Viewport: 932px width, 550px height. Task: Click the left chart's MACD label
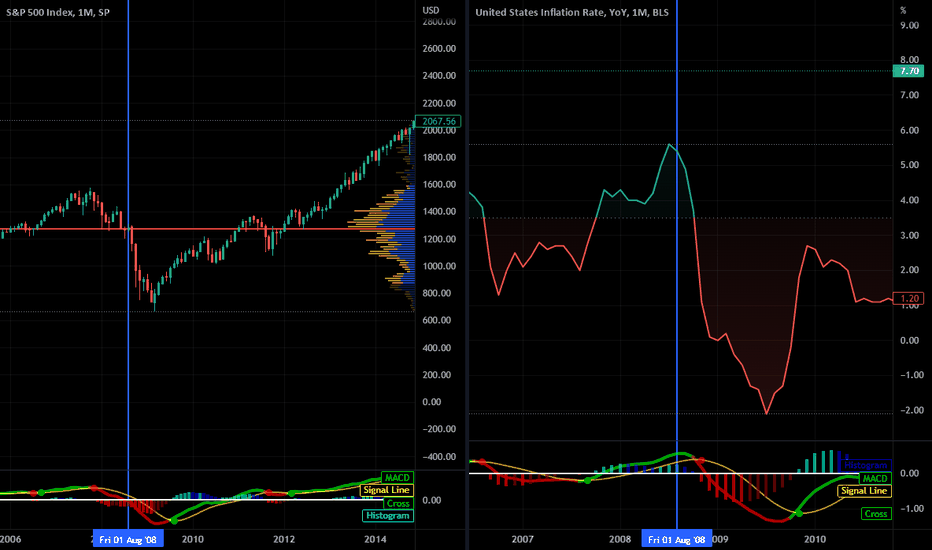click(x=397, y=477)
